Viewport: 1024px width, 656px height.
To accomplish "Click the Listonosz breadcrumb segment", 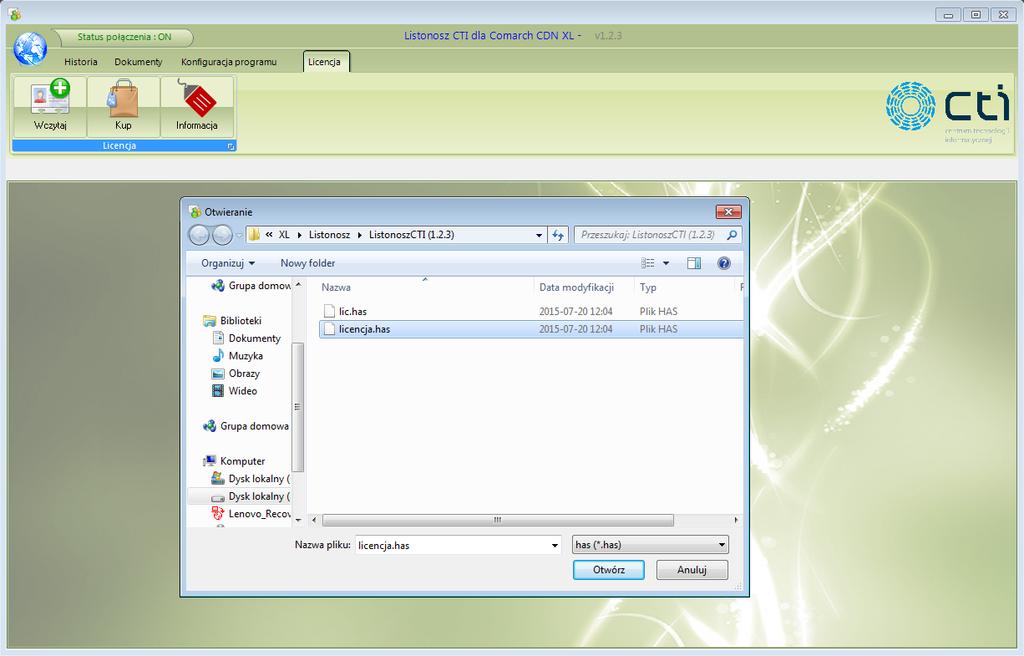I will (x=329, y=235).
